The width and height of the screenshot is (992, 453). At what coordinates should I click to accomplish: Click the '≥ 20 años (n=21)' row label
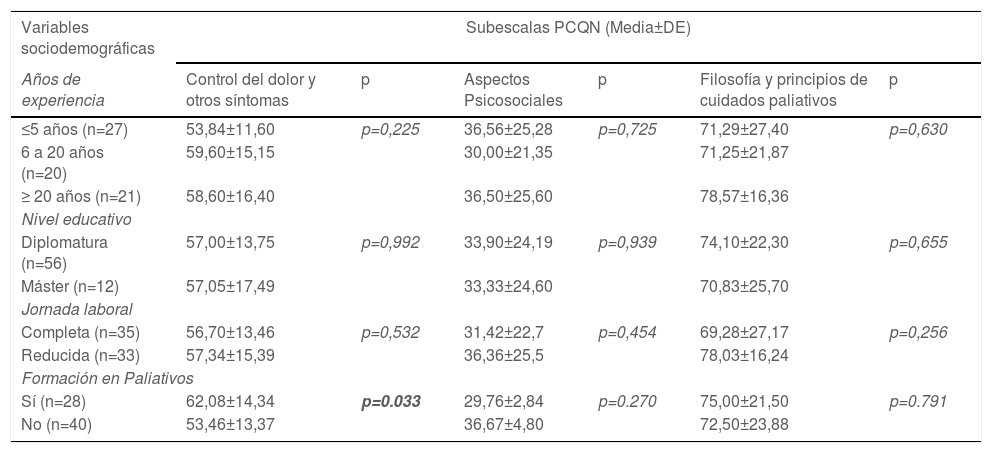(x=80, y=197)
